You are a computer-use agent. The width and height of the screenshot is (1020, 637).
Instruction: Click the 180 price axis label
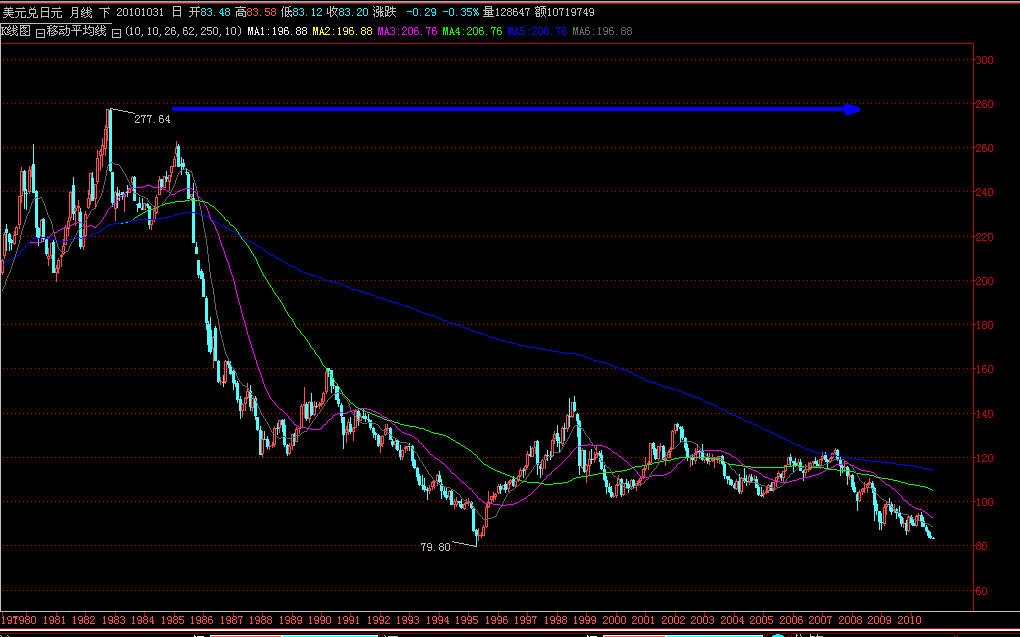click(985, 325)
